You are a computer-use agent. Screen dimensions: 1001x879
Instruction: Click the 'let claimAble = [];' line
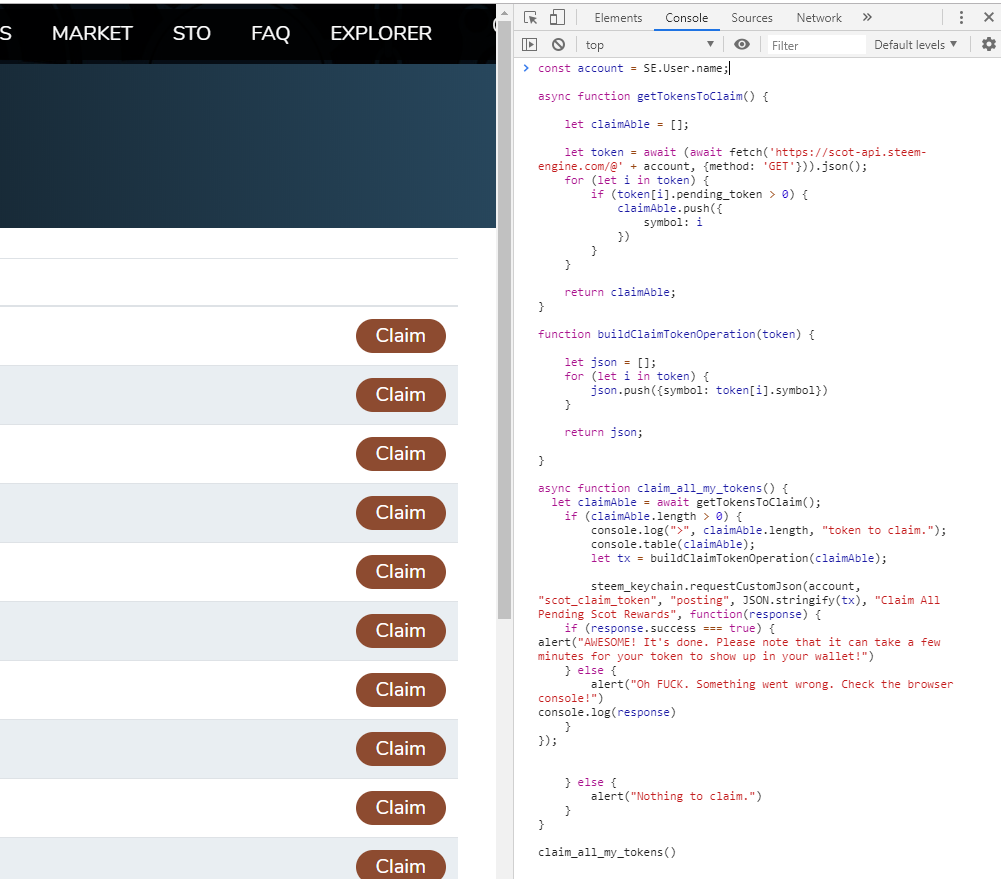point(626,124)
